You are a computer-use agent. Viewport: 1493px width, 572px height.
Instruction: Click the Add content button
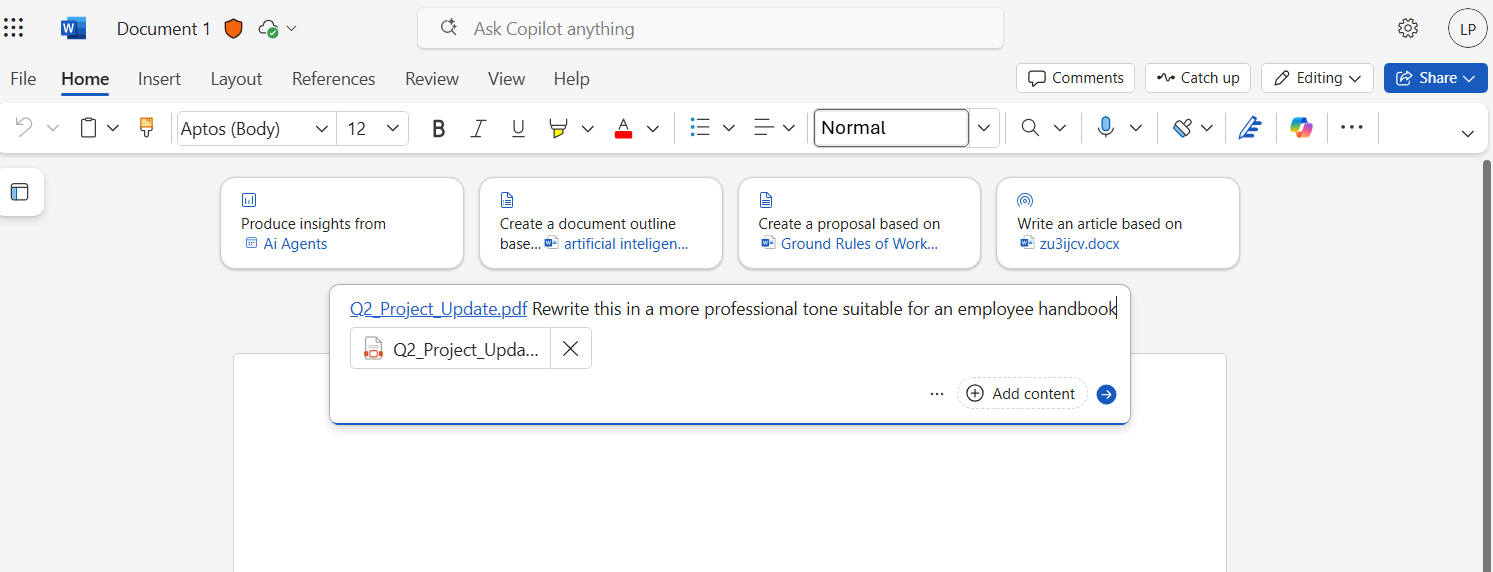click(x=1022, y=394)
